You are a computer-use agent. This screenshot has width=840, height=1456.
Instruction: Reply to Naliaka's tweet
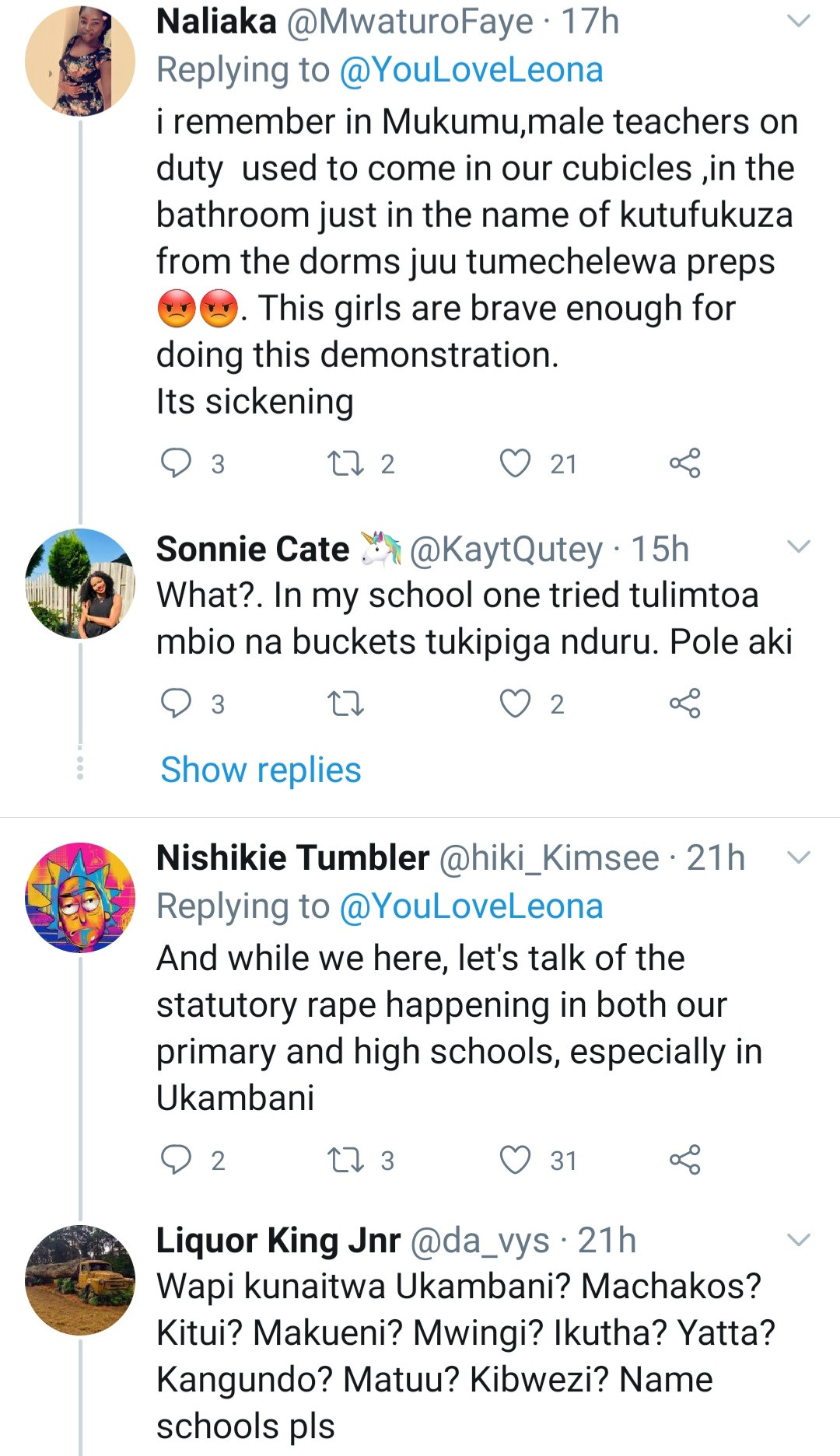coord(176,463)
